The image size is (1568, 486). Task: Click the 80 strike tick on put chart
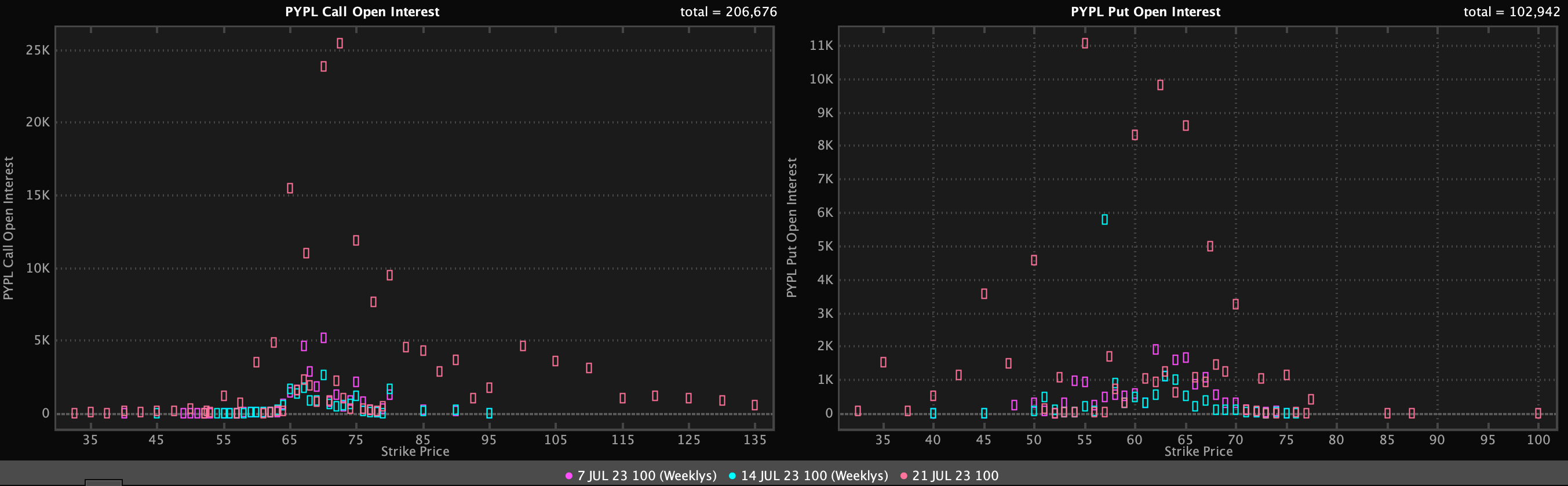(1337, 440)
